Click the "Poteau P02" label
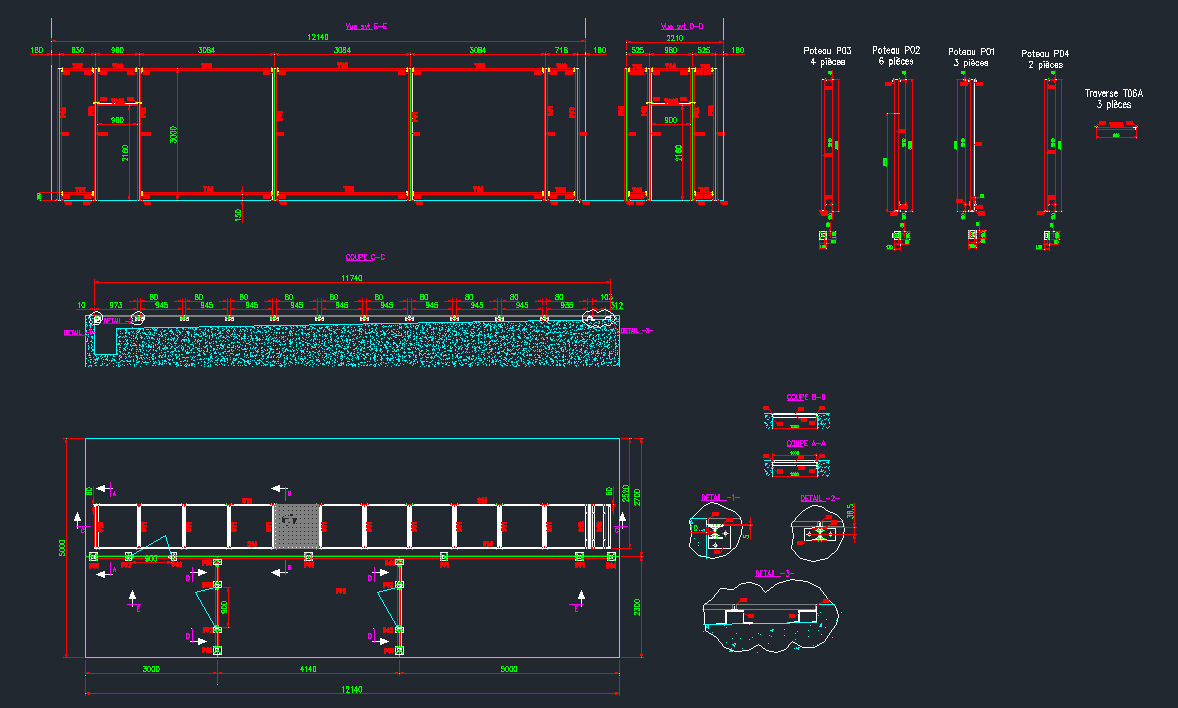This screenshot has width=1178, height=708. click(x=896, y=50)
